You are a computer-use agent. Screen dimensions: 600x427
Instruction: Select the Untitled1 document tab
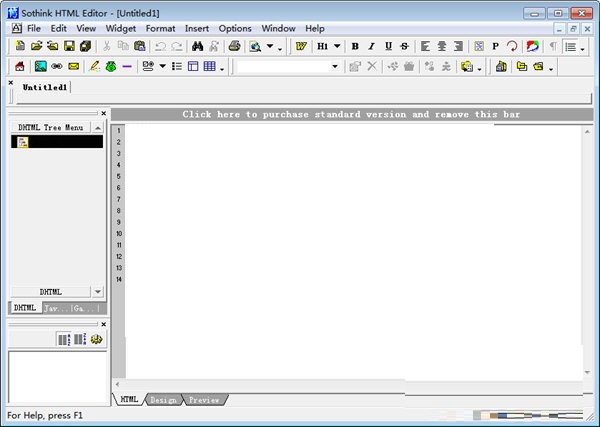(45, 87)
